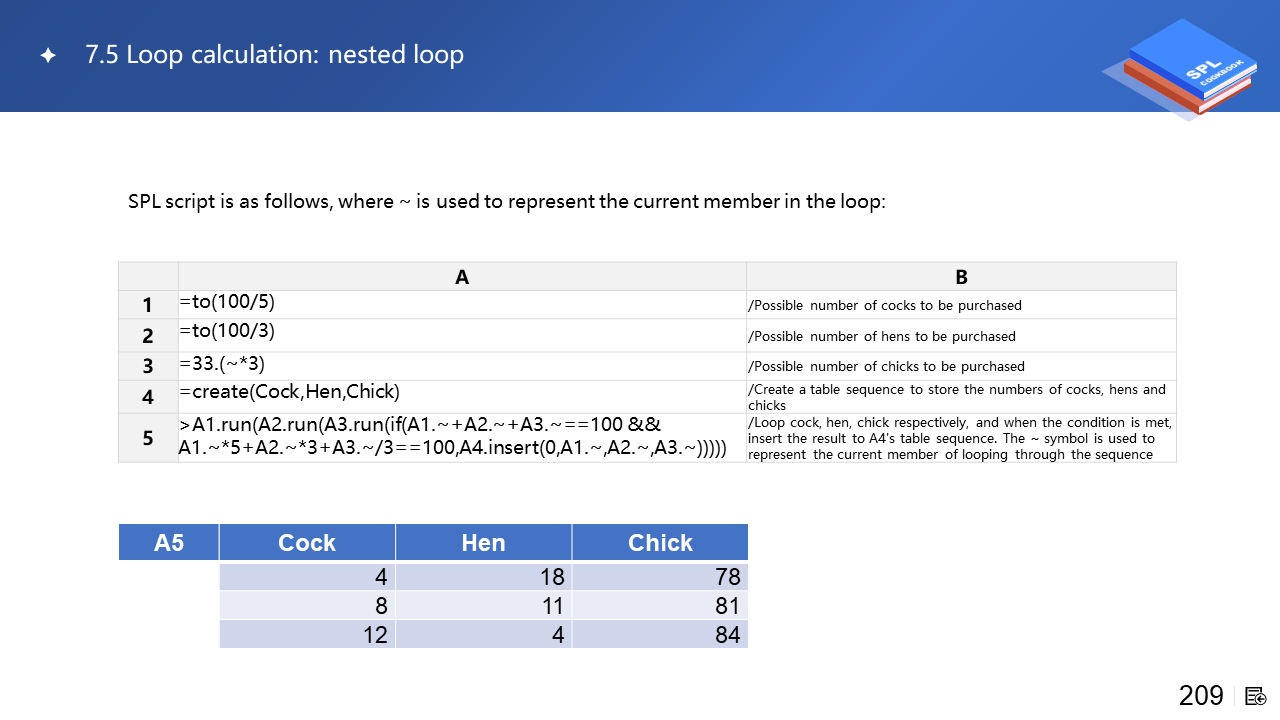
Task: Click the star icon before the title
Action: pos(47,55)
